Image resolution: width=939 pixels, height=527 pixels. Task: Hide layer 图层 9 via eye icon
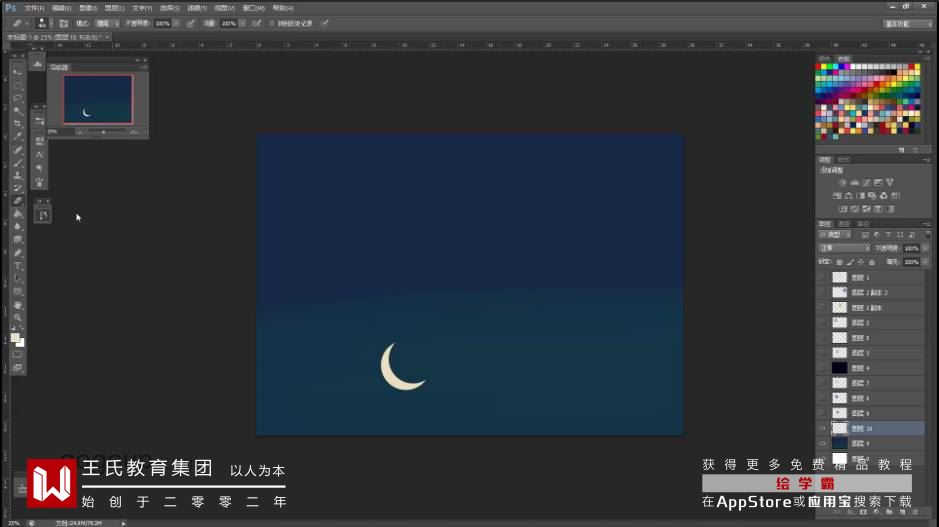pyautogui.click(x=822, y=443)
